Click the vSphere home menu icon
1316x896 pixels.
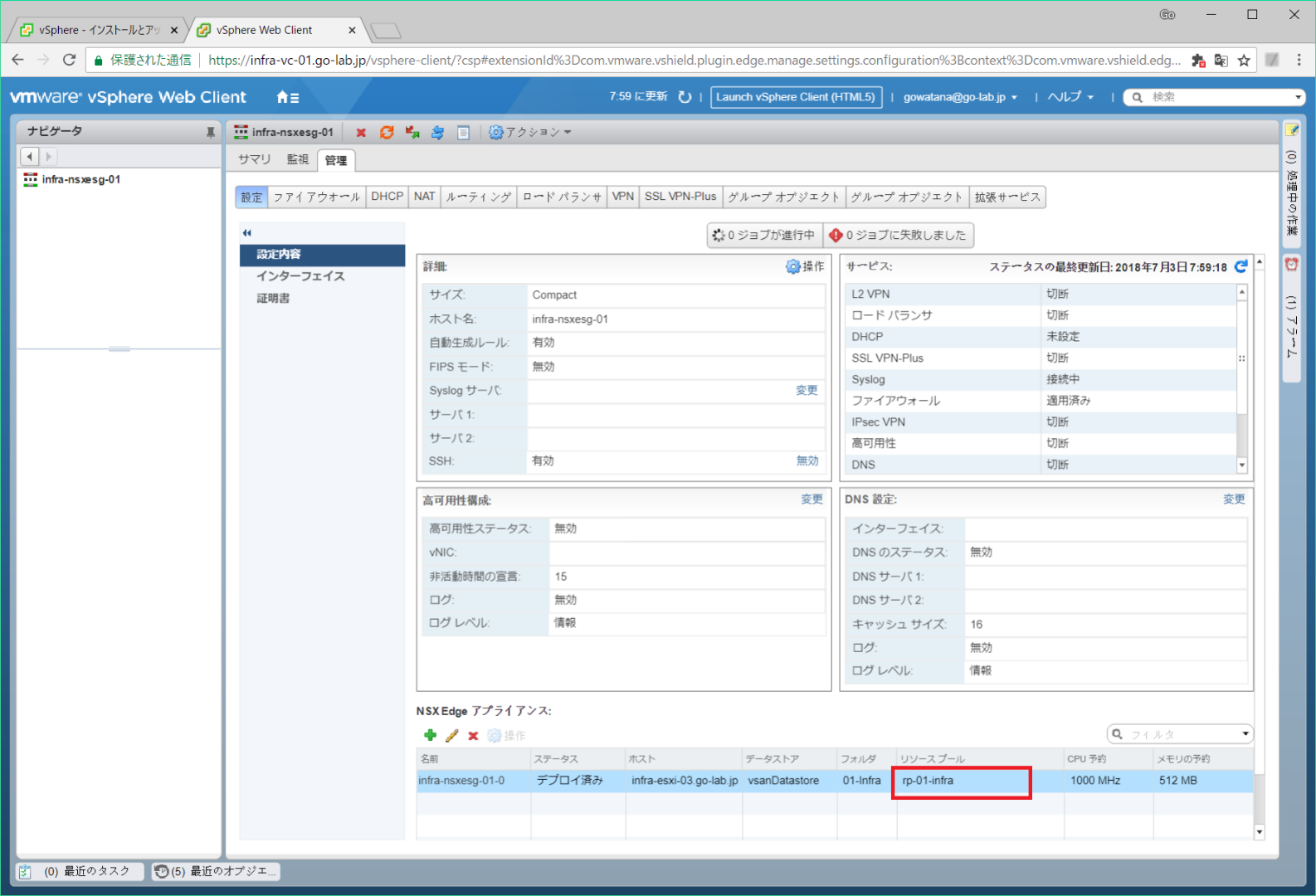coord(287,97)
